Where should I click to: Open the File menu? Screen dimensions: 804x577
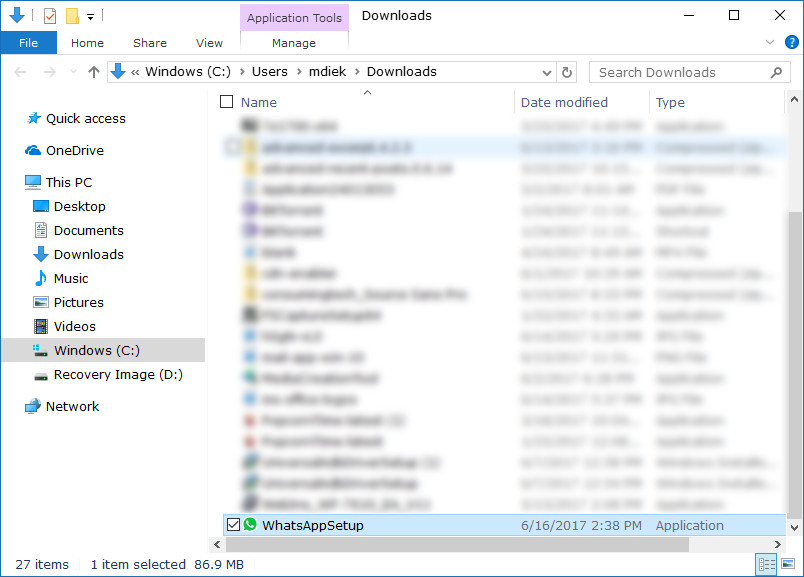28,43
